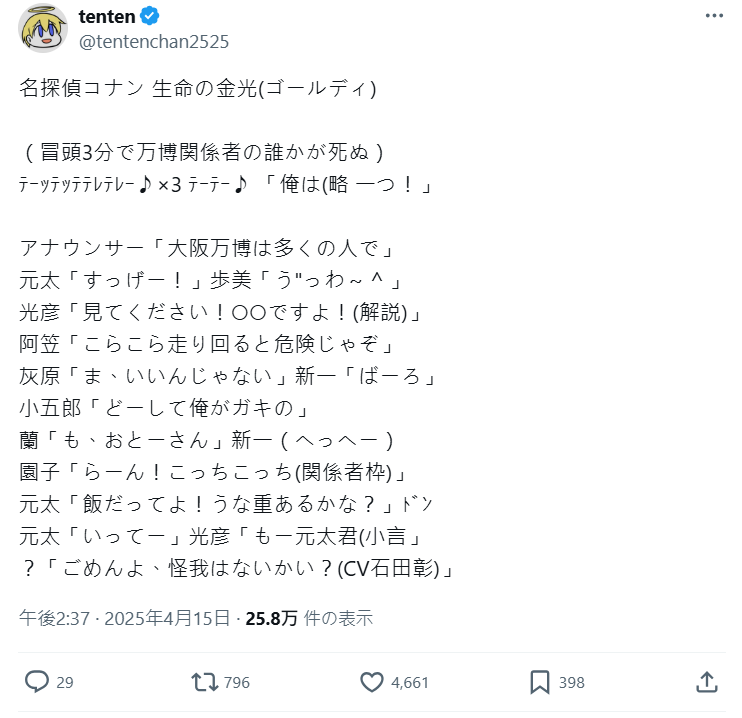The height and width of the screenshot is (718, 742).
Task: Click the 398 bookmarks count
Action: coord(571,683)
